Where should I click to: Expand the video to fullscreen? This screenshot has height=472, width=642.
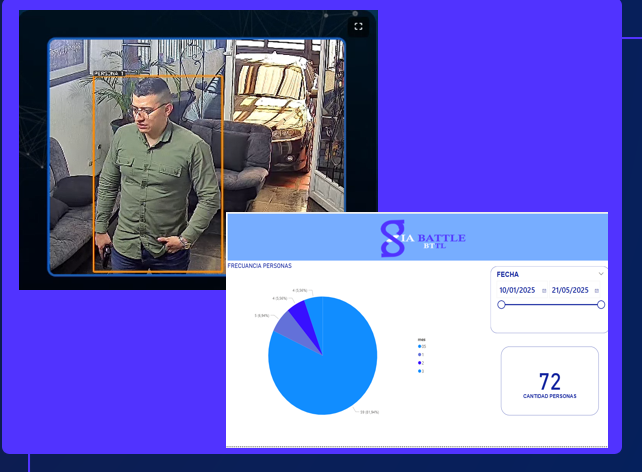pyautogui.click(x=358, y=27)
